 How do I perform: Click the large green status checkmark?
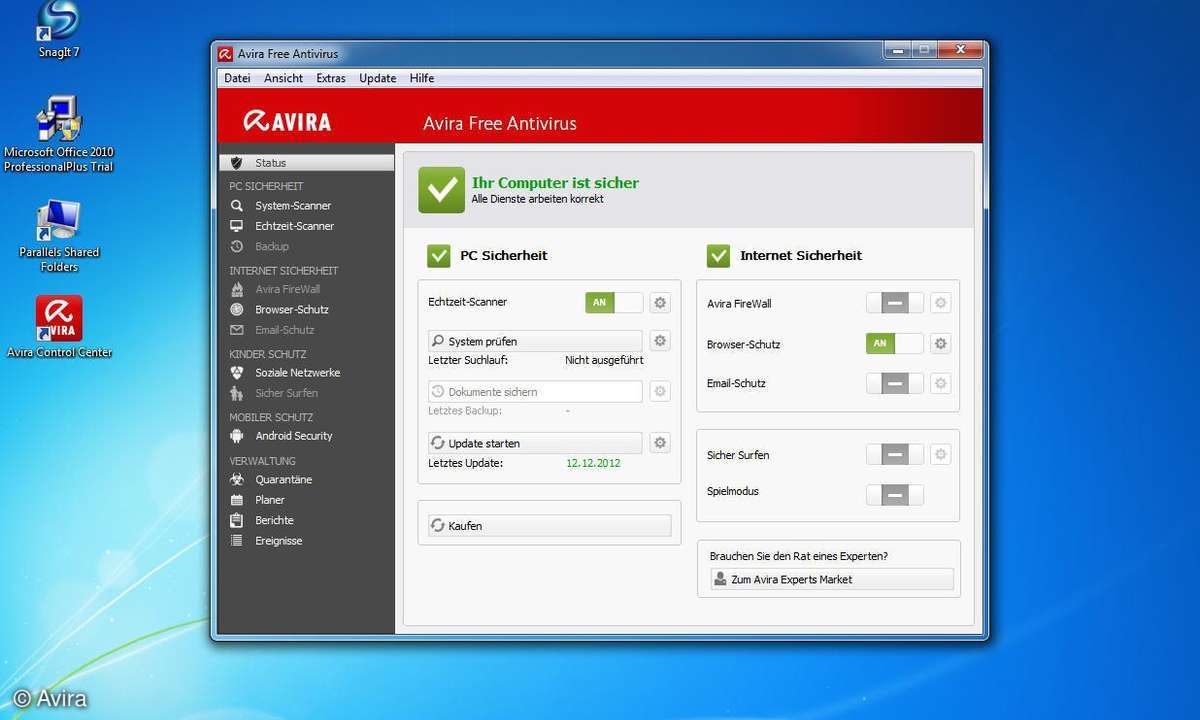pos(441,190)
